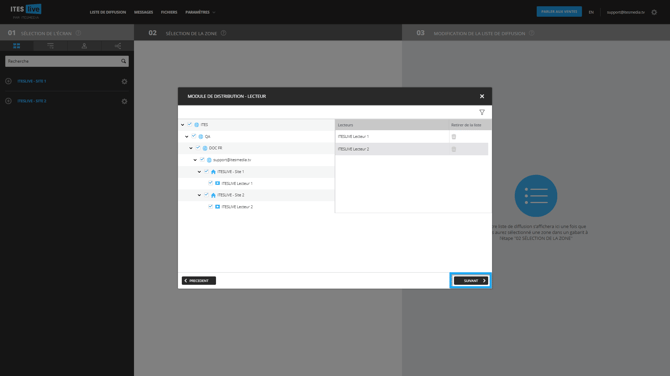Toggle the ITES root node checkbox
The image size is (670, 376).
click(x=190, y=124)
